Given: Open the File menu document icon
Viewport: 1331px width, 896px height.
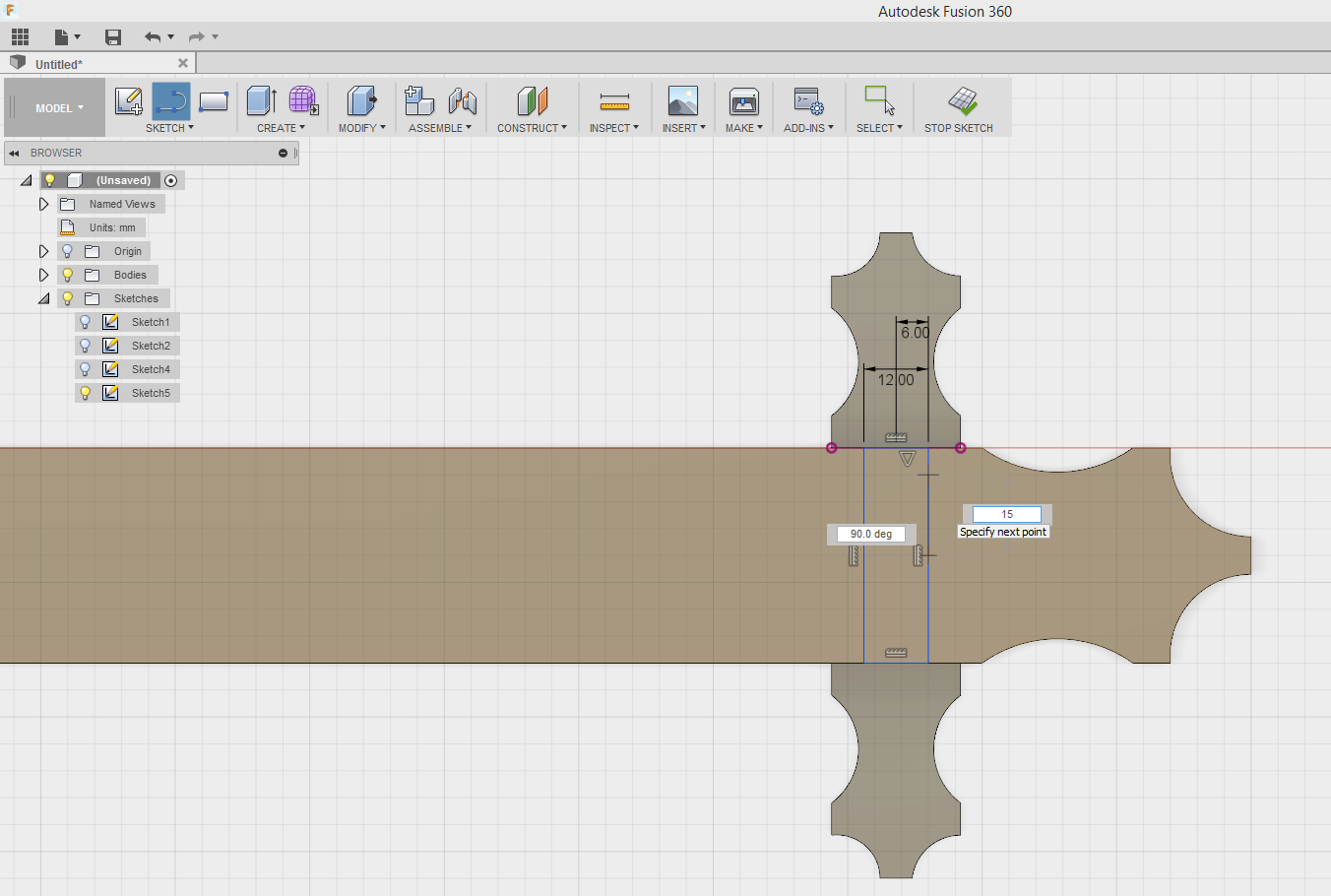Looking at the screenshot, I should [x=62, y=37].
